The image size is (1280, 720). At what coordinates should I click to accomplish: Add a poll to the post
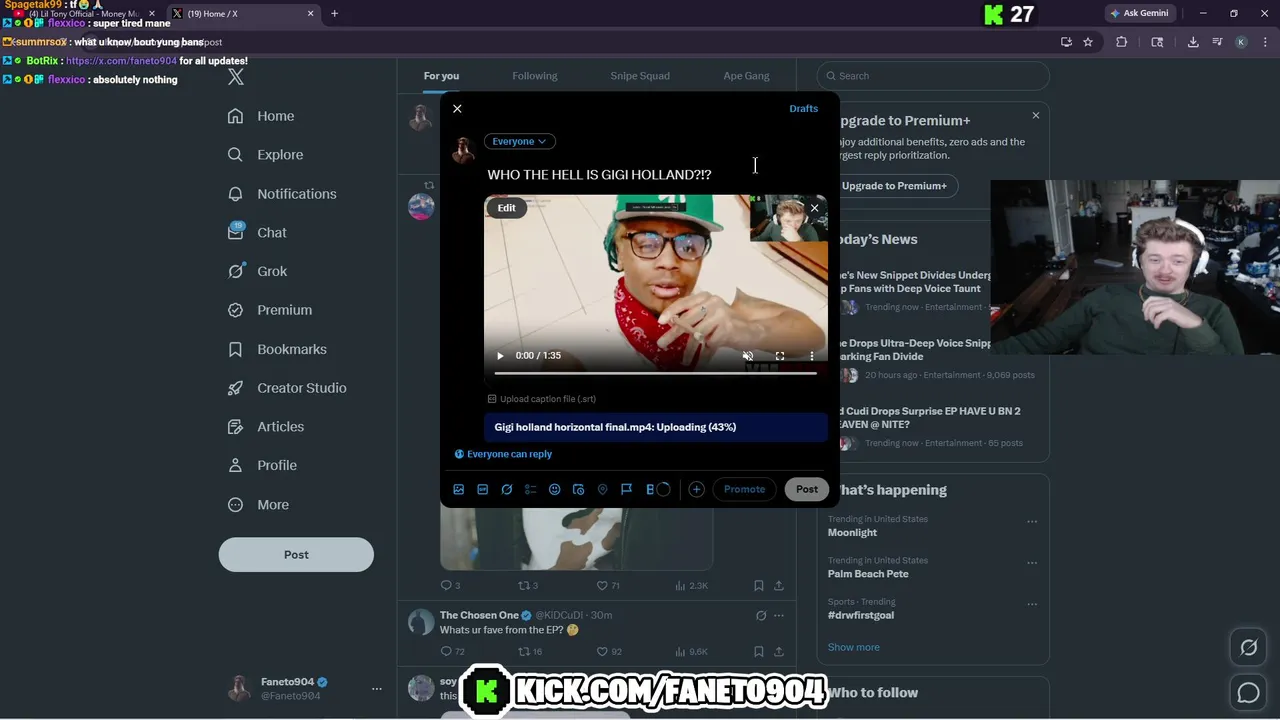[531, 489]
